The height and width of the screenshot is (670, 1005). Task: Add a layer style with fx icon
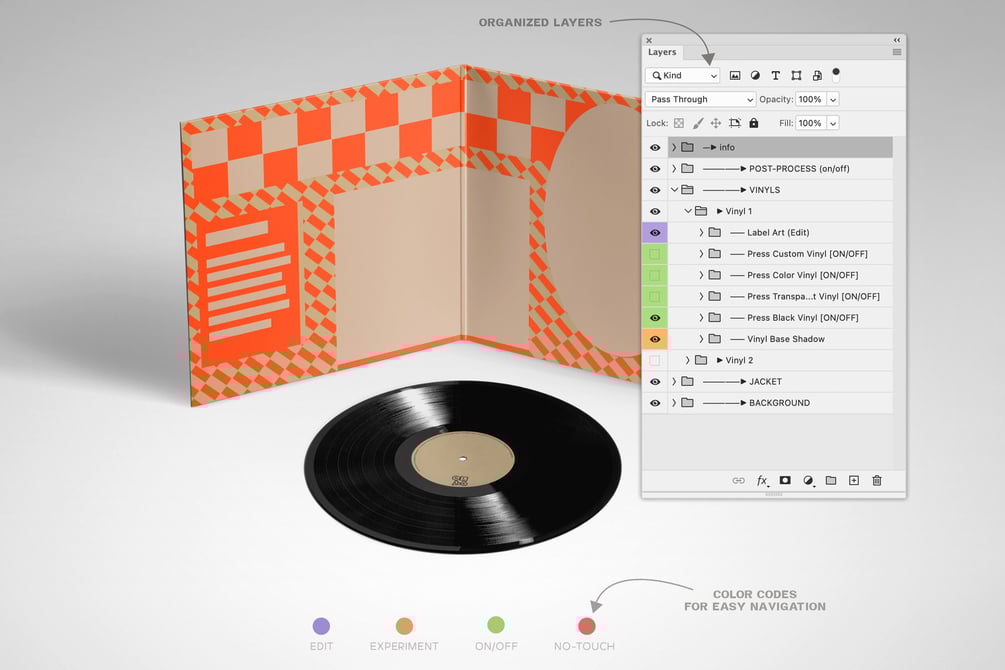[762, 480]
